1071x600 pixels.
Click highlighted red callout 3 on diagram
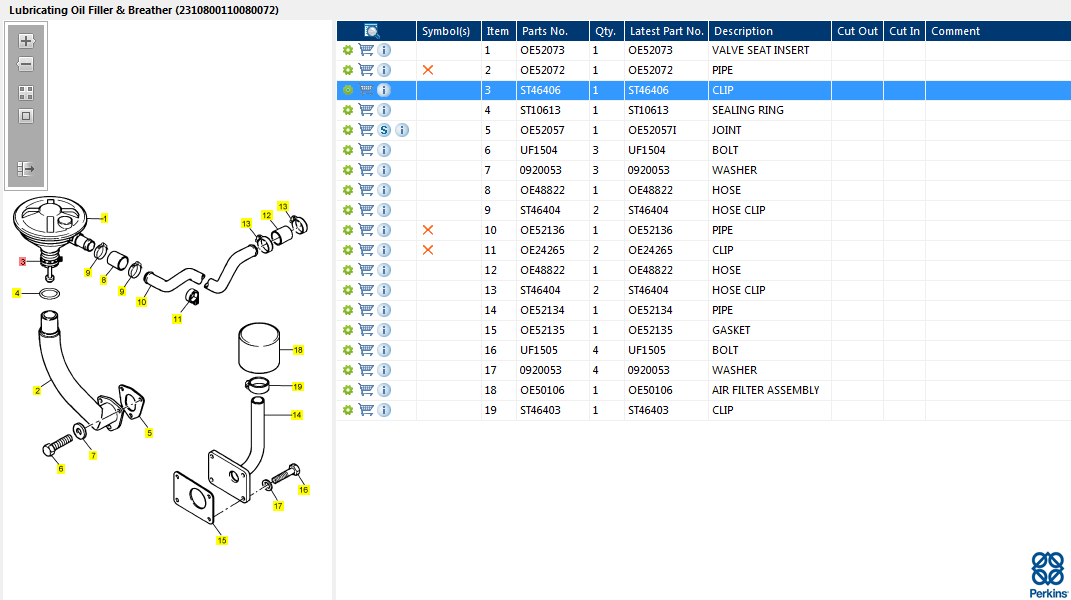(23, 262)
